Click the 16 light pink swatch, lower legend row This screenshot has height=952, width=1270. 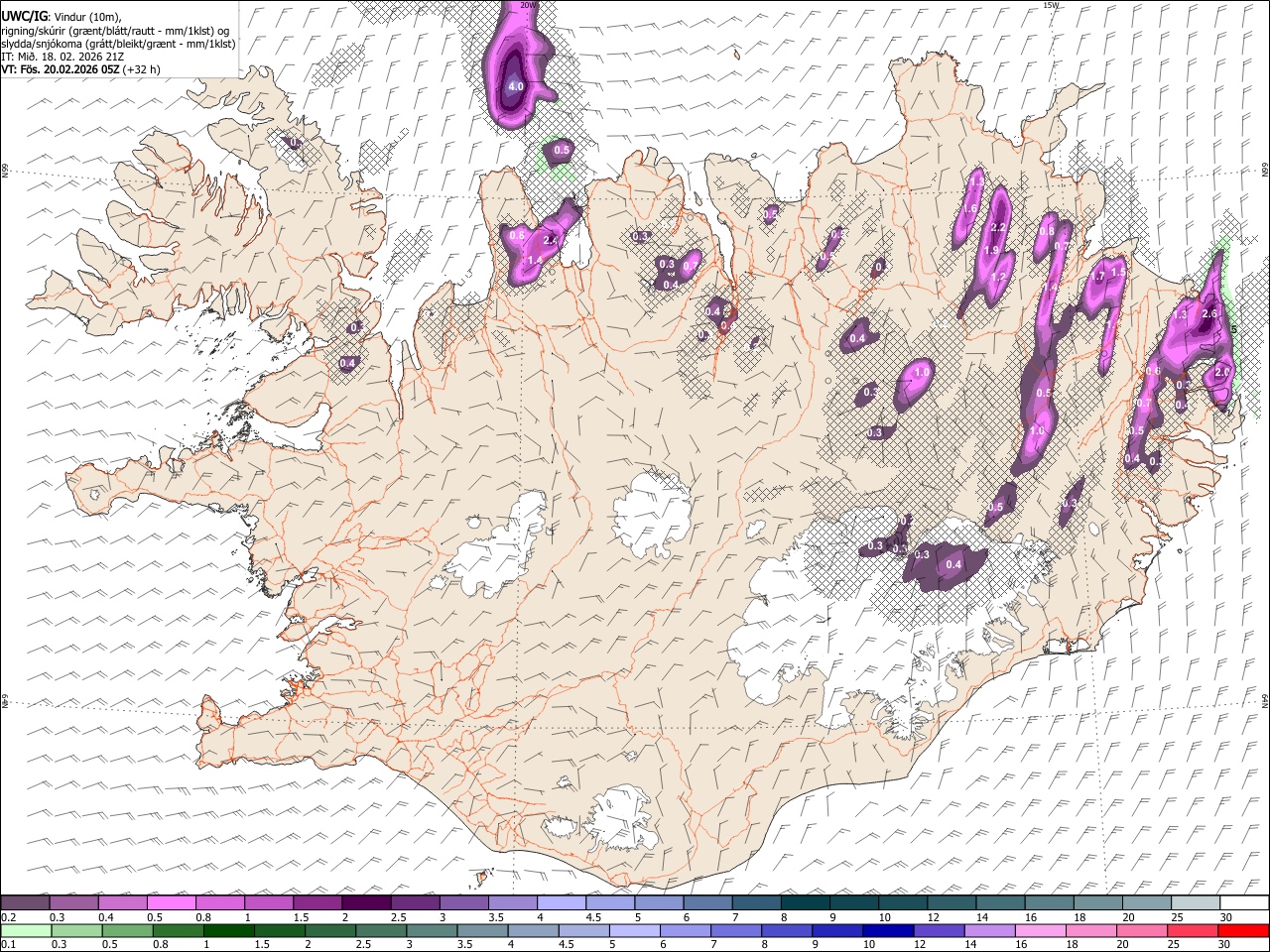tap(1040, 931)
